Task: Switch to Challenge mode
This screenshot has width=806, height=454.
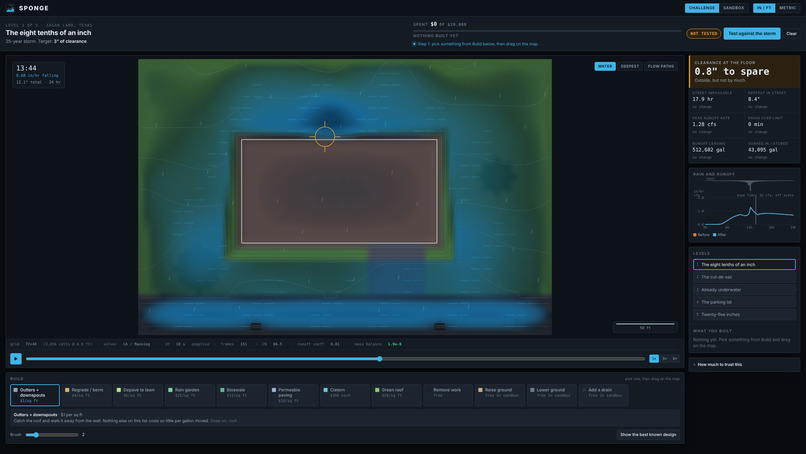Action: point(702,8)
